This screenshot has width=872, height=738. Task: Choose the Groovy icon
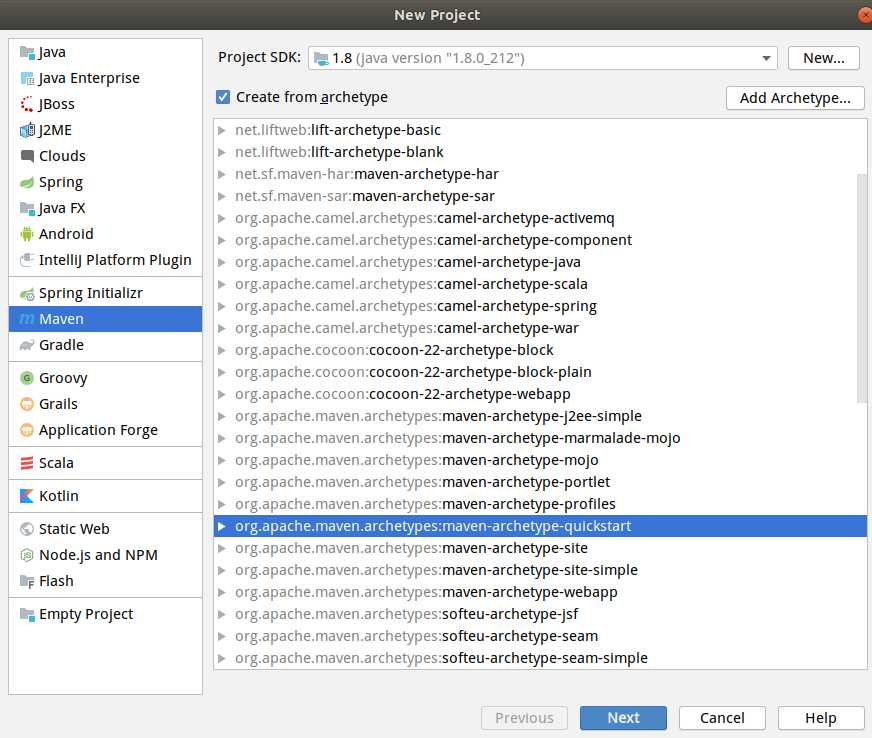(x=27, y=378)
